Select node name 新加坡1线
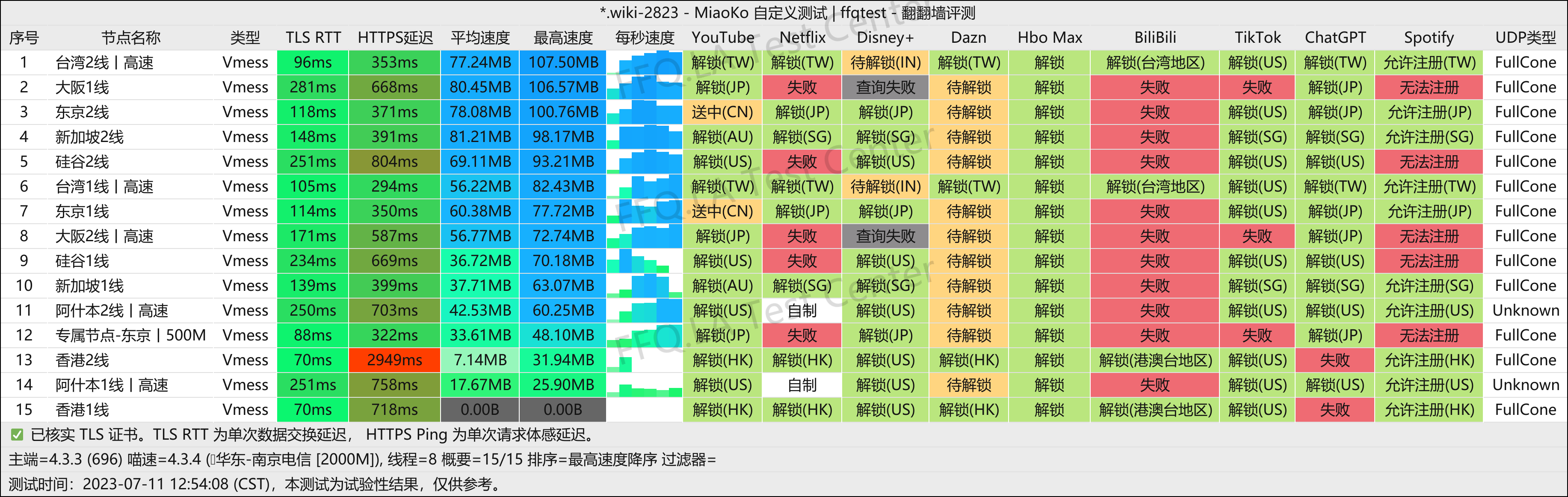Viewport: 1568px width, 497px height. 89,286
